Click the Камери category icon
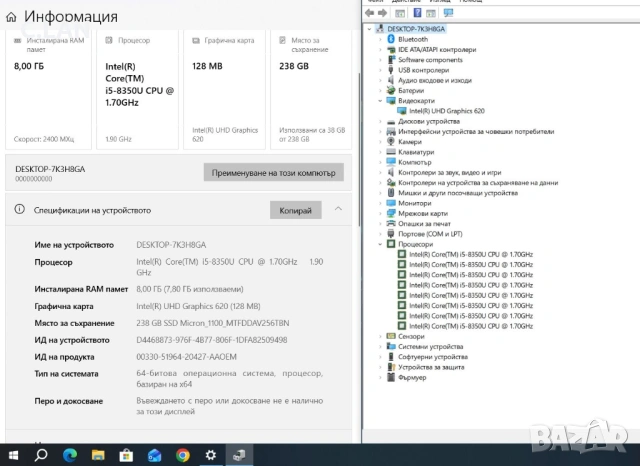 point(391,142)
